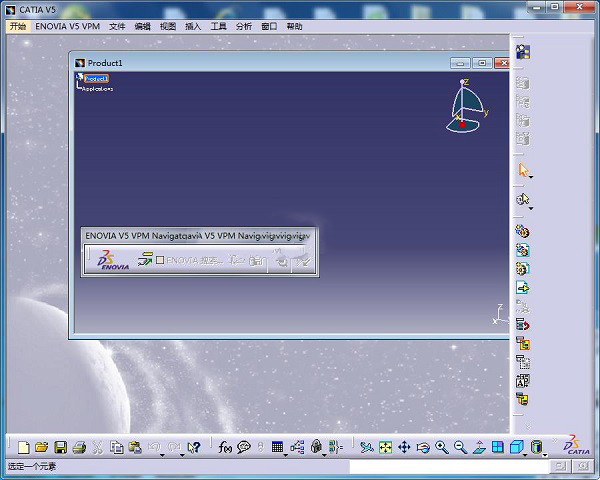This screenshot has height=480, width=600.
Task: Open the 编辑 menu
Action: point(142,26)
